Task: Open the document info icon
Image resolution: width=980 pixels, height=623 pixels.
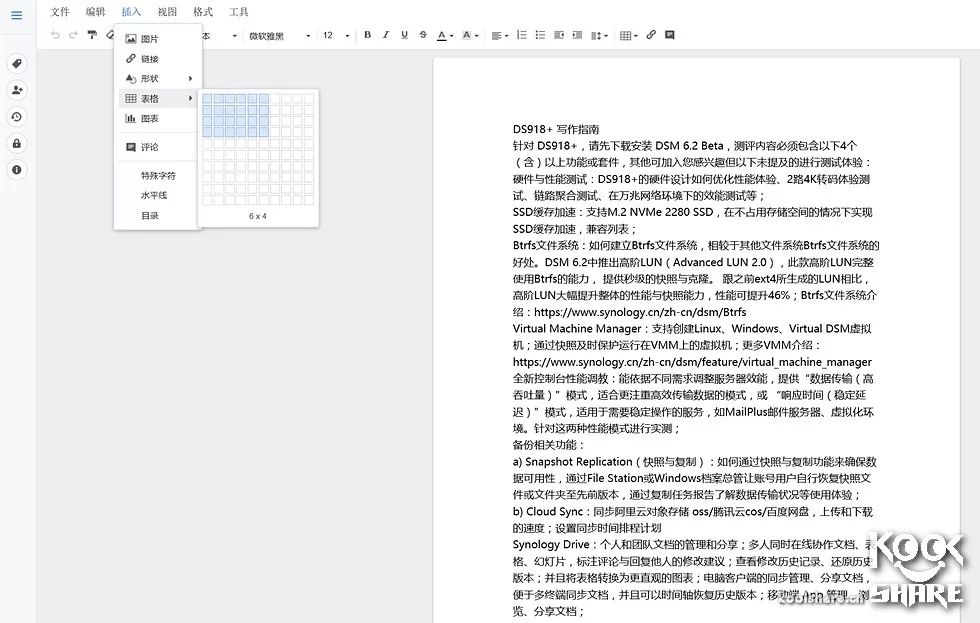Action: (x=17, y=169)
